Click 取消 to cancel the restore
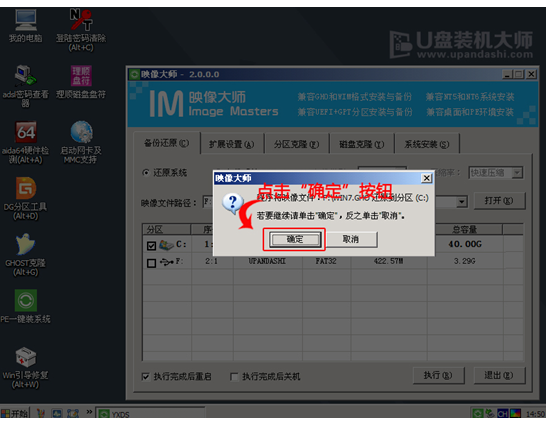This screenshot has width=546, height=426. [x=351, y=239]
